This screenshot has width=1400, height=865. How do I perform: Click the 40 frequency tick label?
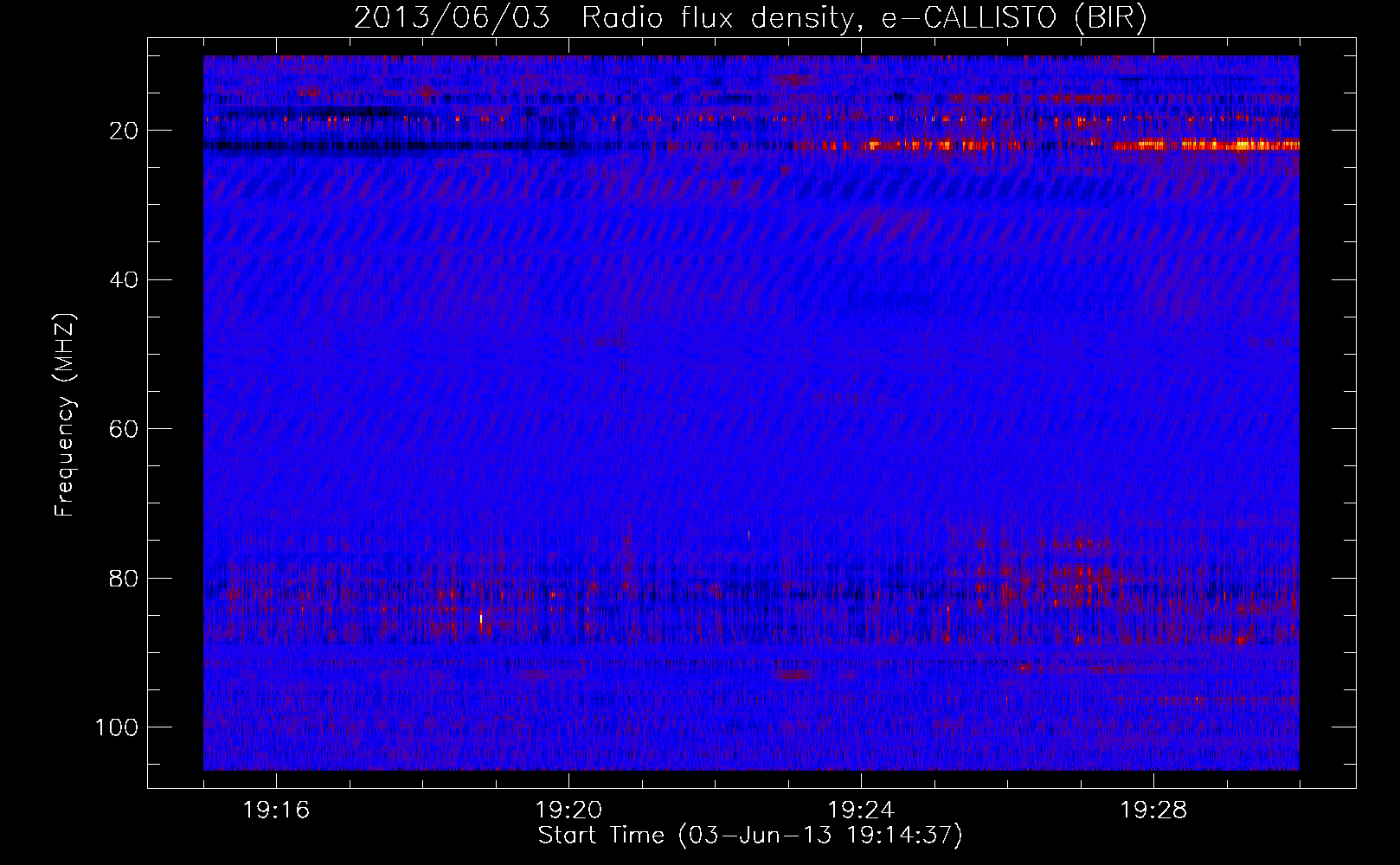pos(125,280)
